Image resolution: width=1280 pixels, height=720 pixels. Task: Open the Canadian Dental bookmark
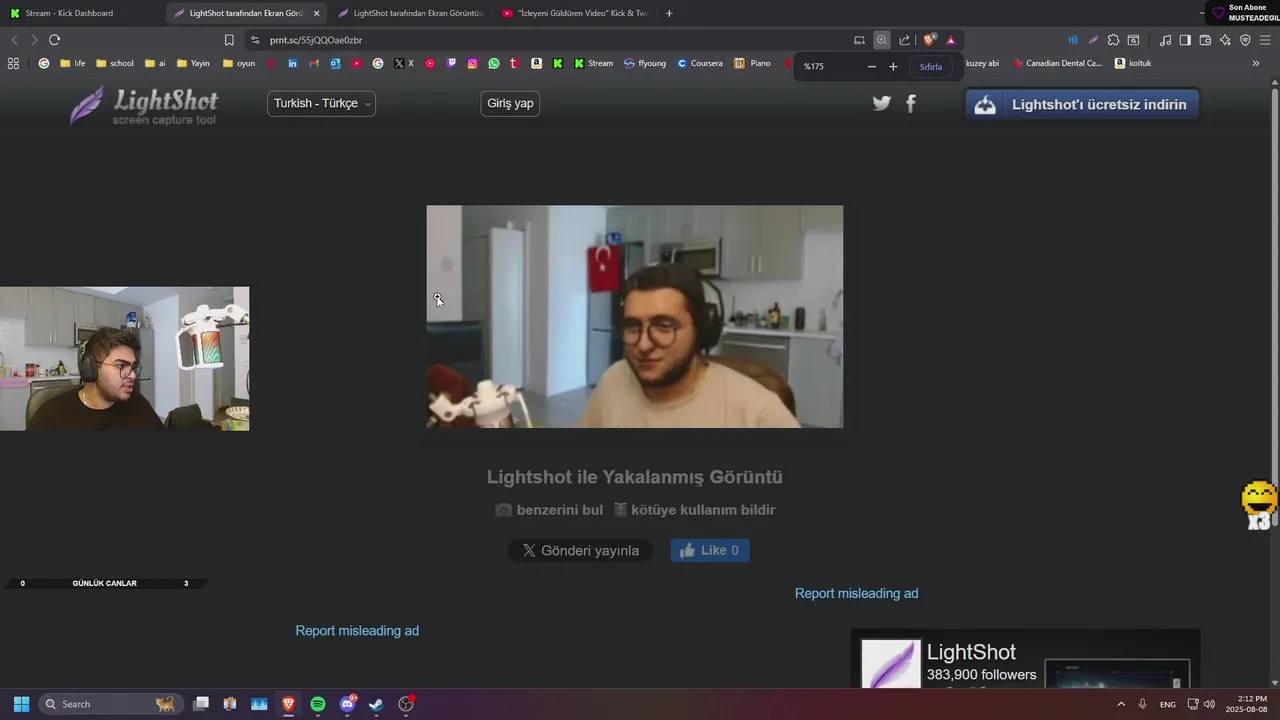pyautogui.click(x=1058, y=63)
